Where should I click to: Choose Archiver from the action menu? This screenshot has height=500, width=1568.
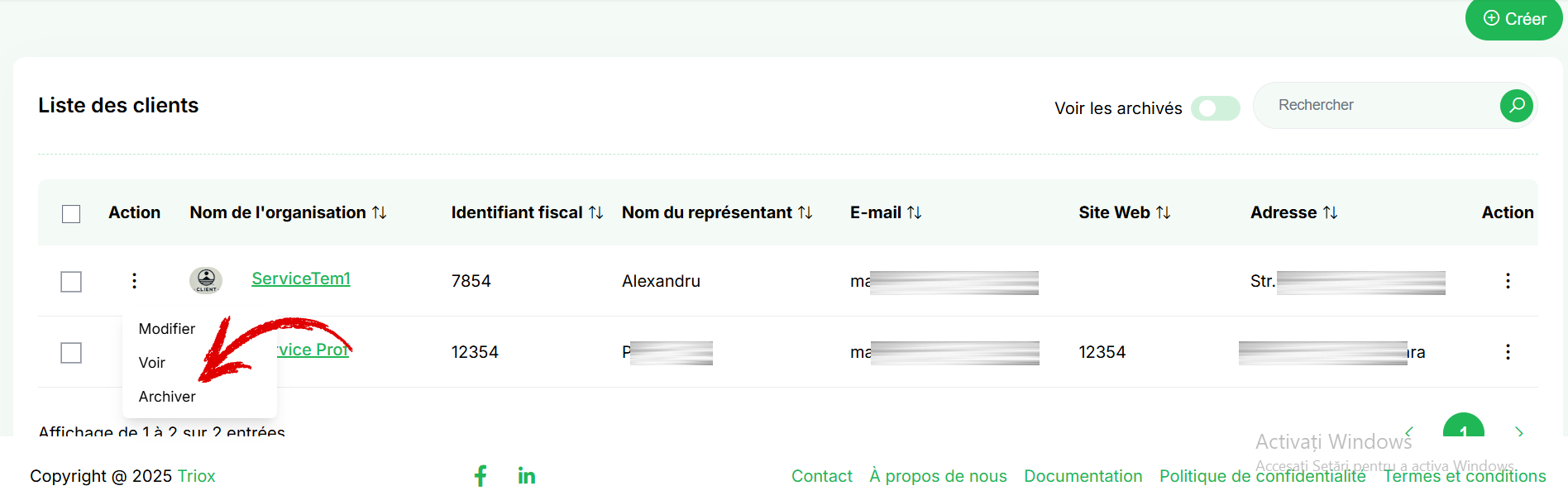tap(167, 397)
